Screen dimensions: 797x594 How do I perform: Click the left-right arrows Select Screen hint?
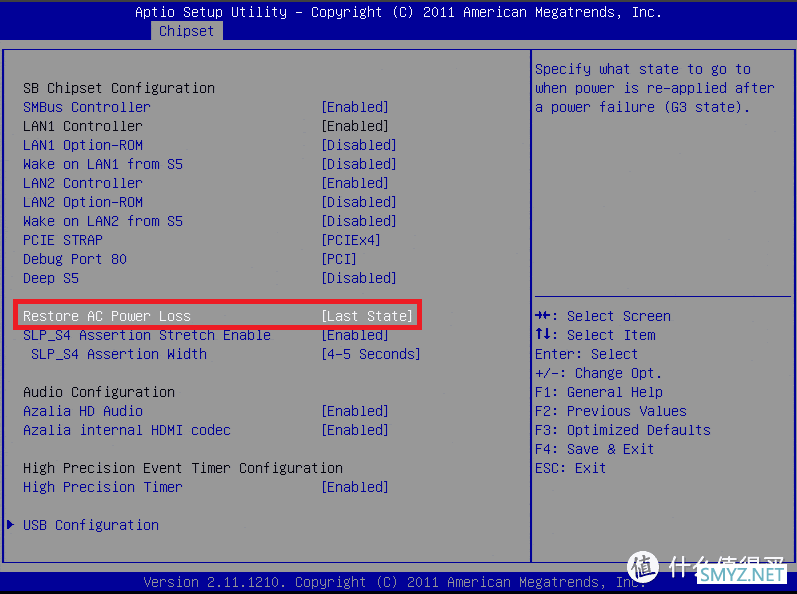603,316
